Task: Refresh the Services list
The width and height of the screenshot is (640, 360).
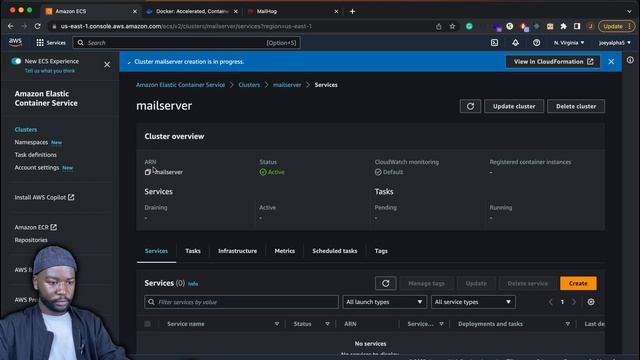Action: pyautogui.click(x=385, y=283)
